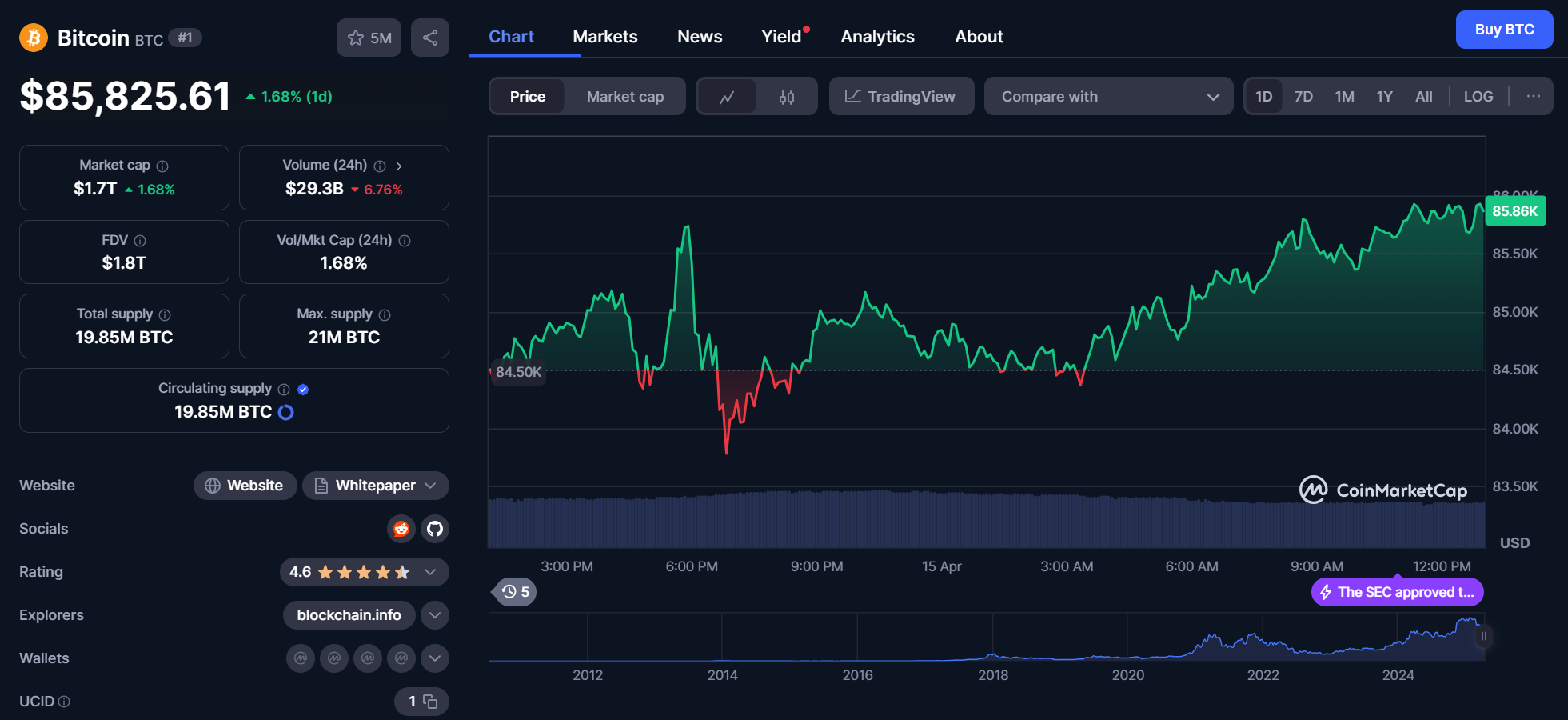Image resolution: width=1568 pixels, height=720 pixels.
Task: Toggle chart to Market cap view
Action: pyautogui.click(x=624, y=97)
